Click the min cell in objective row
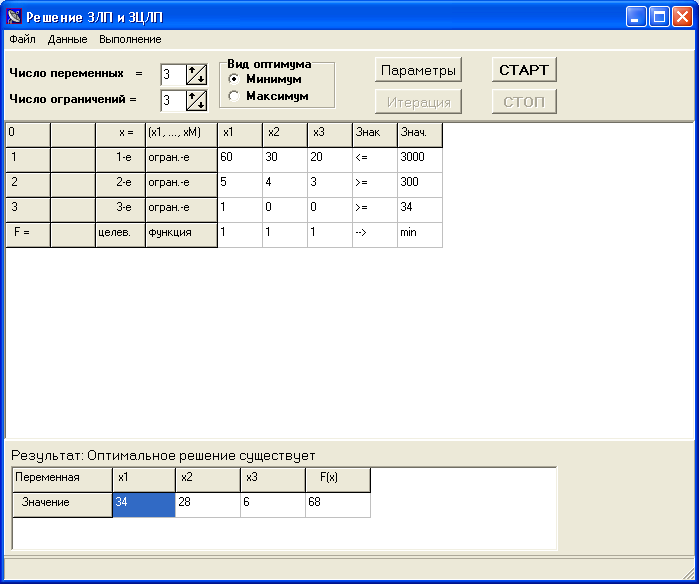The image size is (699, 584). pos(420,235)
